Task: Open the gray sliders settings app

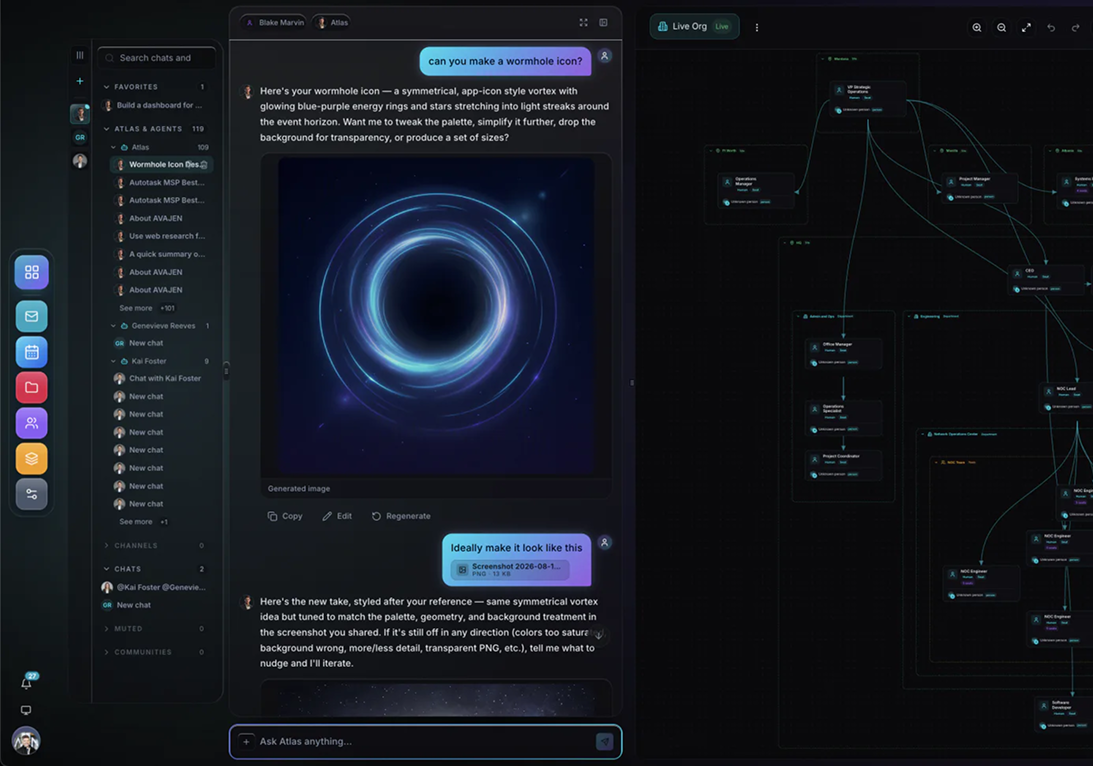Action: [31, 494]
